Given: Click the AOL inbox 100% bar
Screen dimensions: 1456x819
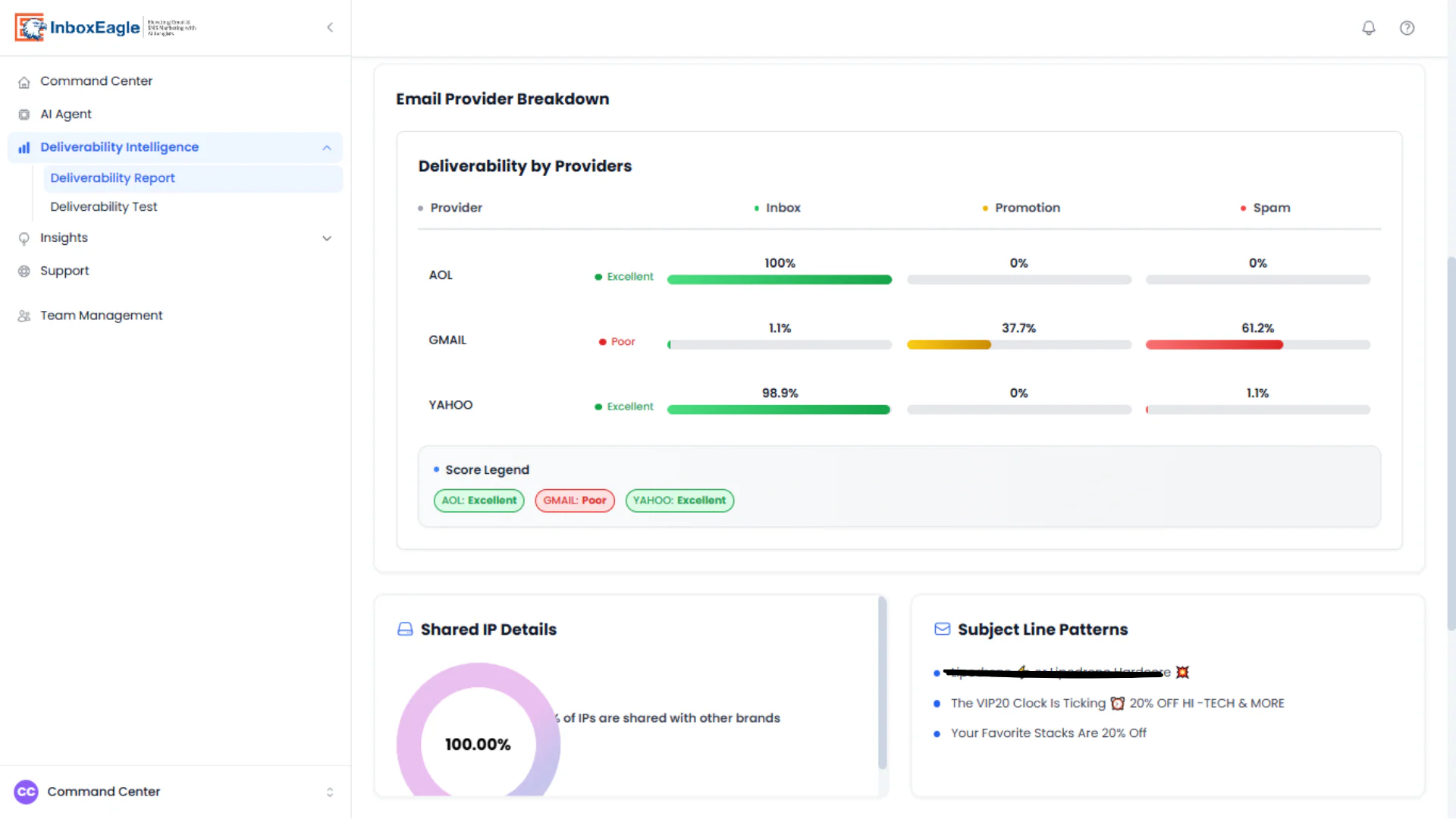Looking at the screenshot, I should pos(780,280).
